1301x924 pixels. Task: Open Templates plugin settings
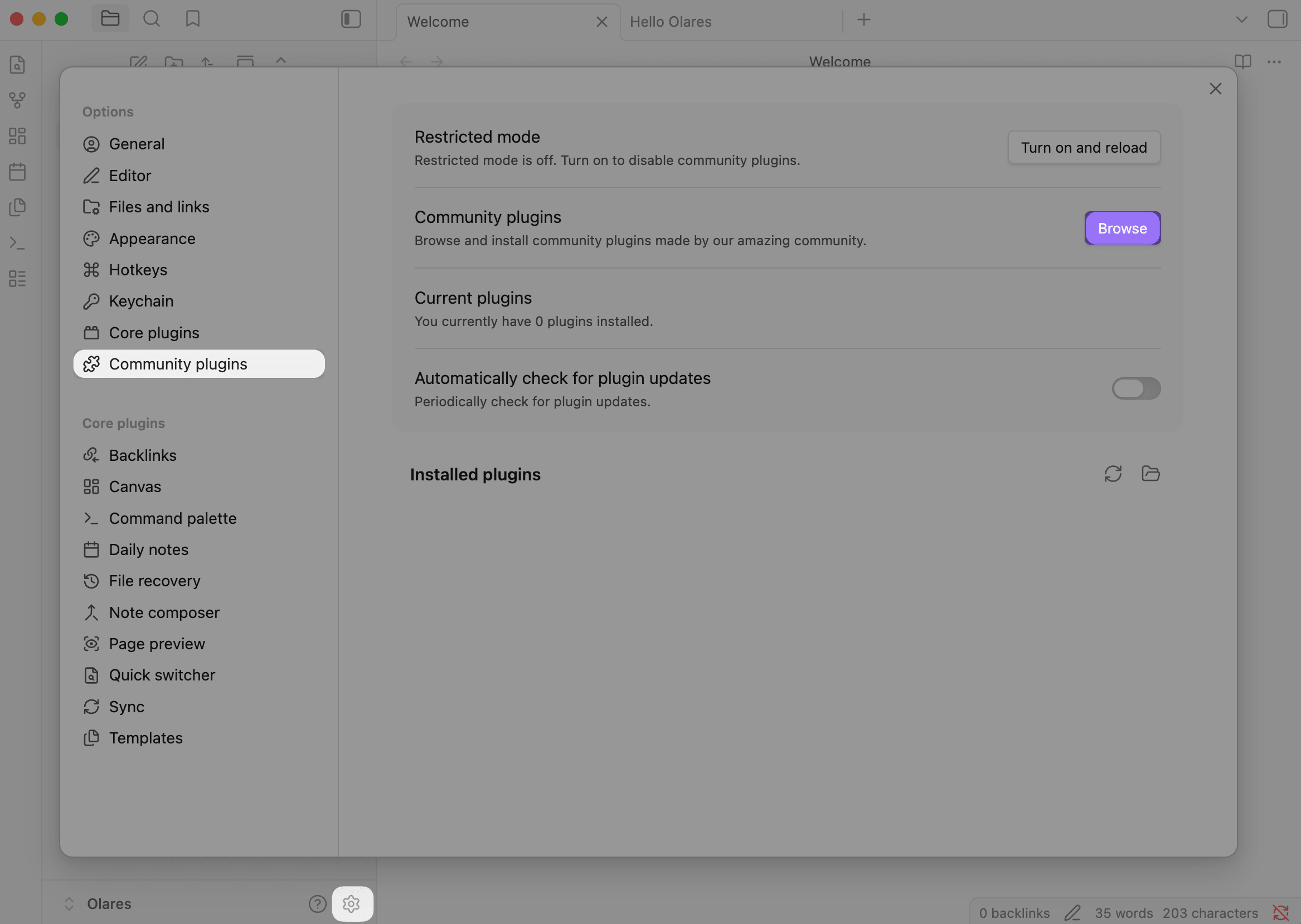tap(199, 738)
